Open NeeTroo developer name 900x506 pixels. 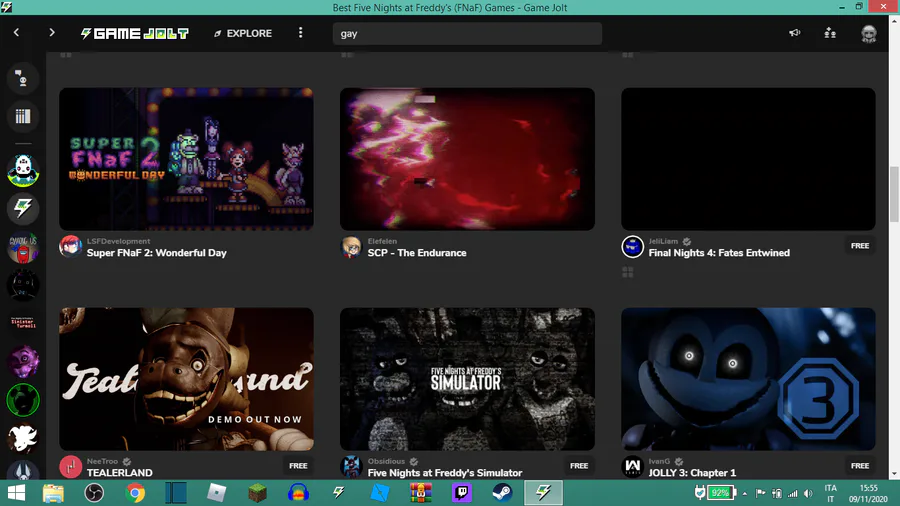click(x=102, y=461)
